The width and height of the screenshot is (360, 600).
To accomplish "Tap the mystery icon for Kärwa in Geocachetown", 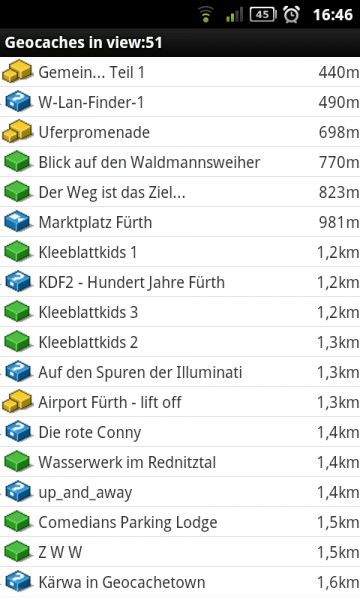I will (17, 582).
